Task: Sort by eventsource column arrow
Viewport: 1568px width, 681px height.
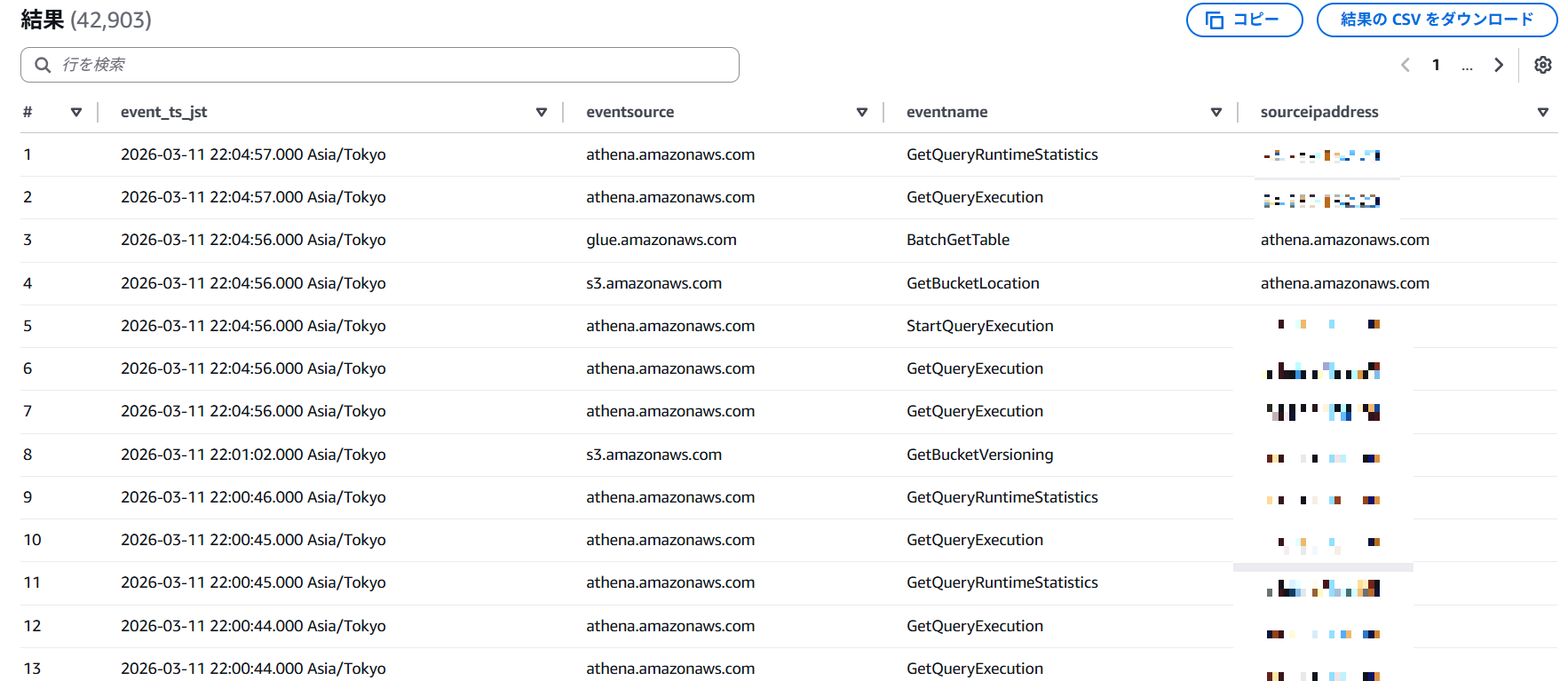Action: tap(861, 112)
